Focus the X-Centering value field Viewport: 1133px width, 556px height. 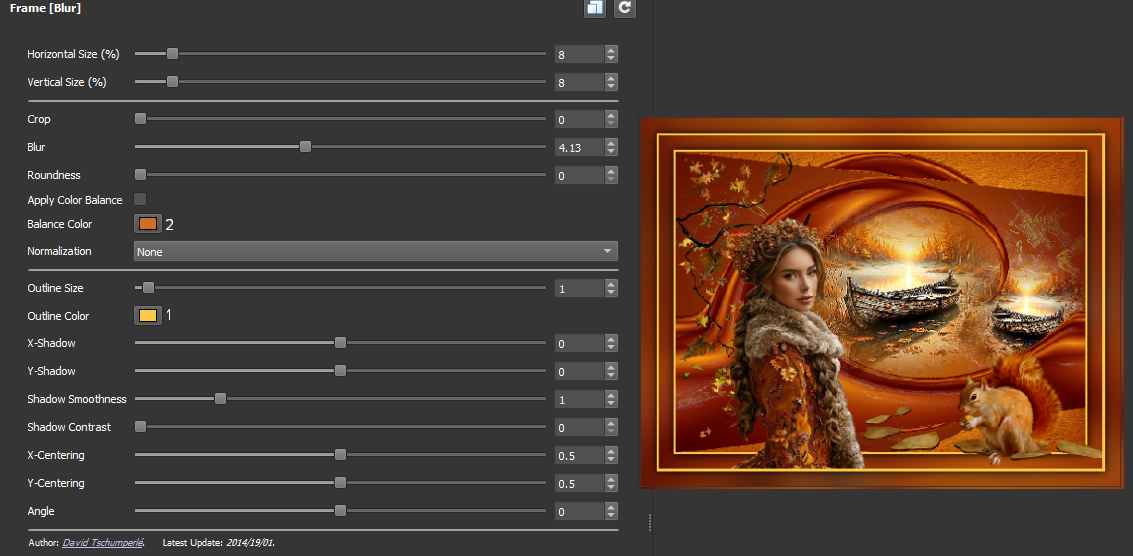(x=580, y=456)
